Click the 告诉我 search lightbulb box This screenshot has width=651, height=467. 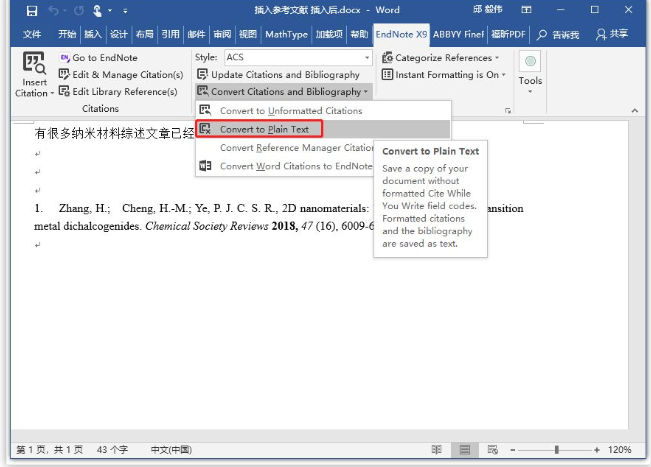(558, 34)
